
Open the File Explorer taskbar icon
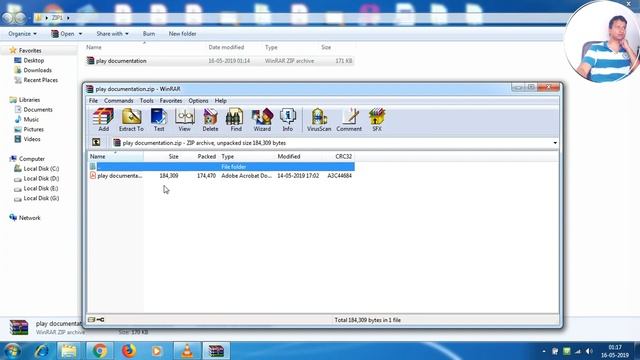(69, 351)
